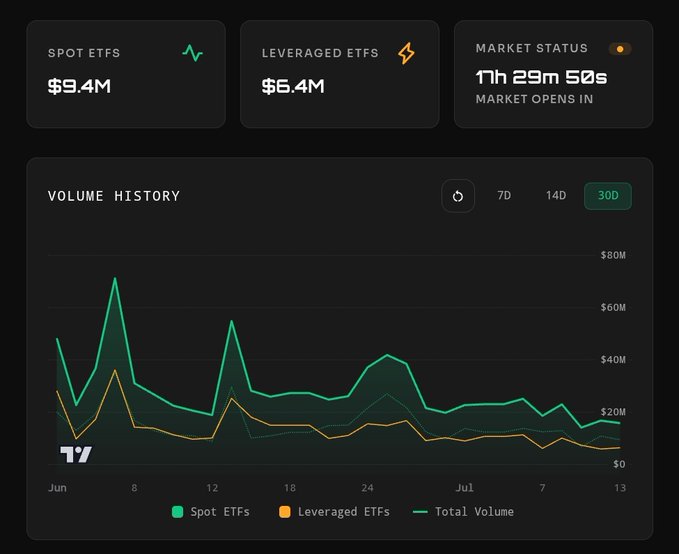Viewport: 679px width, 554px height.
Task: Click the MARKET OPENS IN label
Action: (x=534, y=99)
